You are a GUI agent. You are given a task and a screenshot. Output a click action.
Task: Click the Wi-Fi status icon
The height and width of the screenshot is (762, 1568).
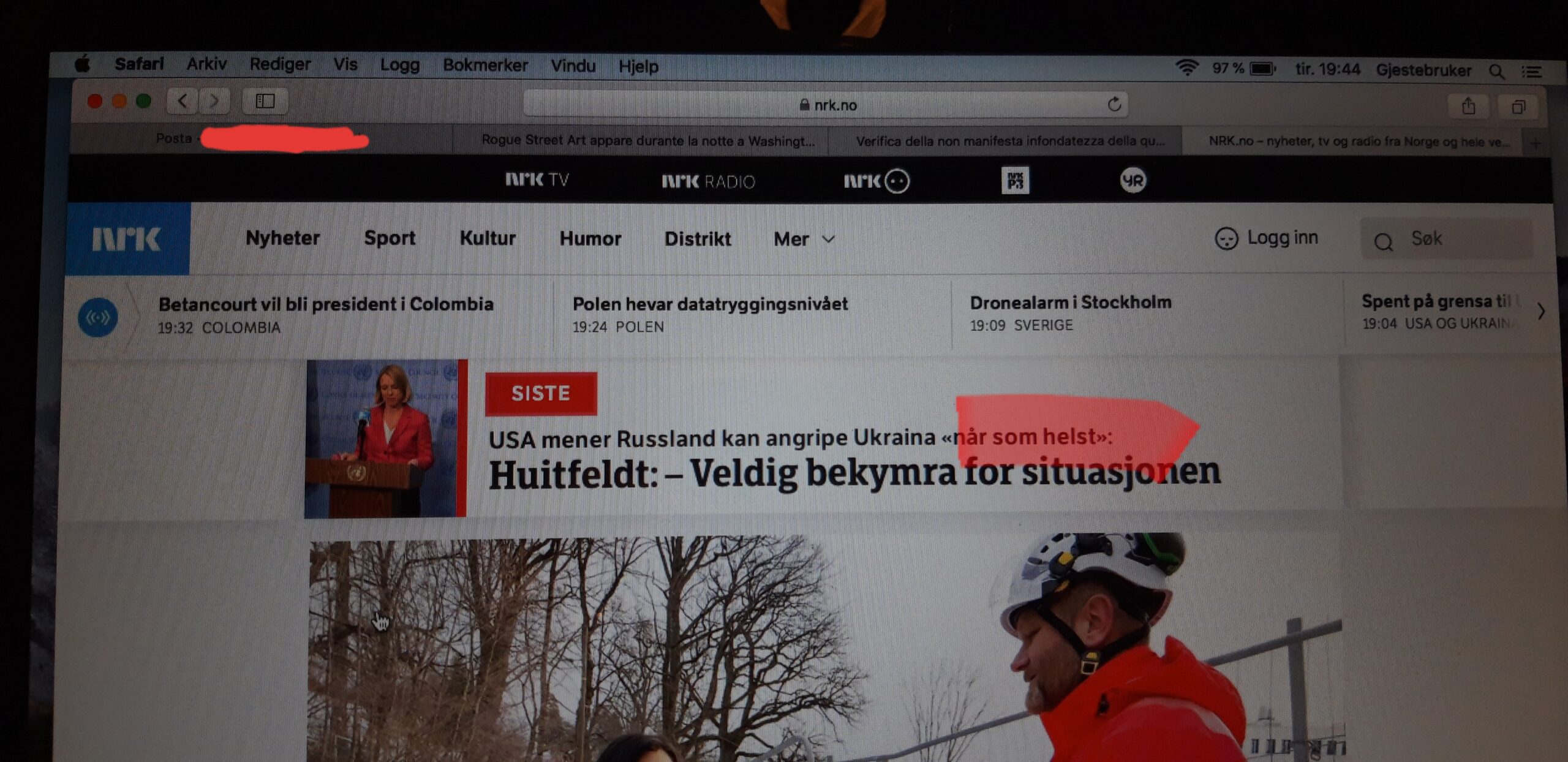pos(1187,67)
